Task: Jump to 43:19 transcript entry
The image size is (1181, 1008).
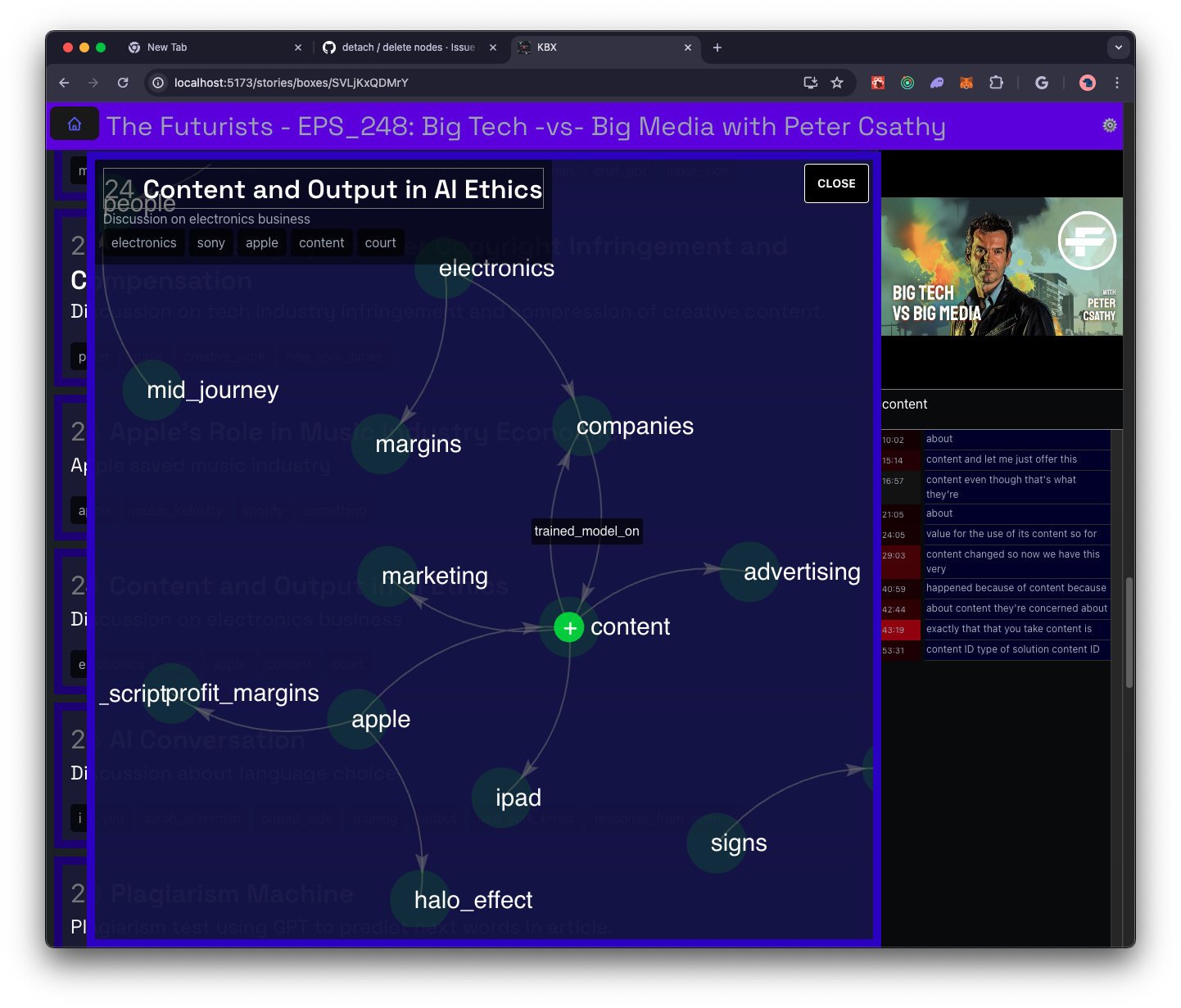Action: click(x=996, y=630)
